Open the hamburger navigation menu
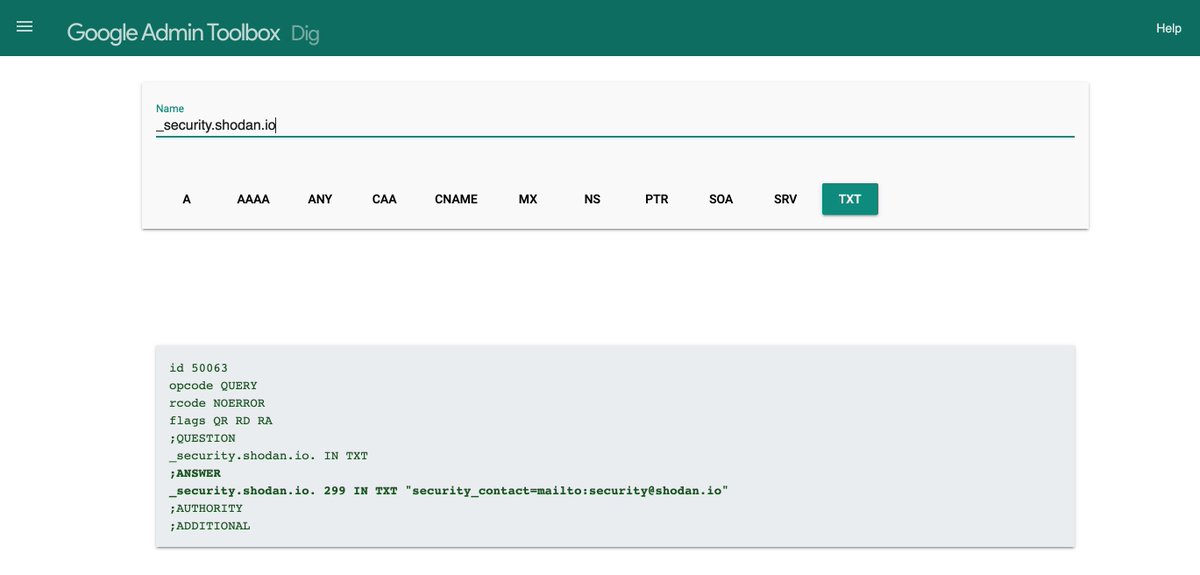 25,27
